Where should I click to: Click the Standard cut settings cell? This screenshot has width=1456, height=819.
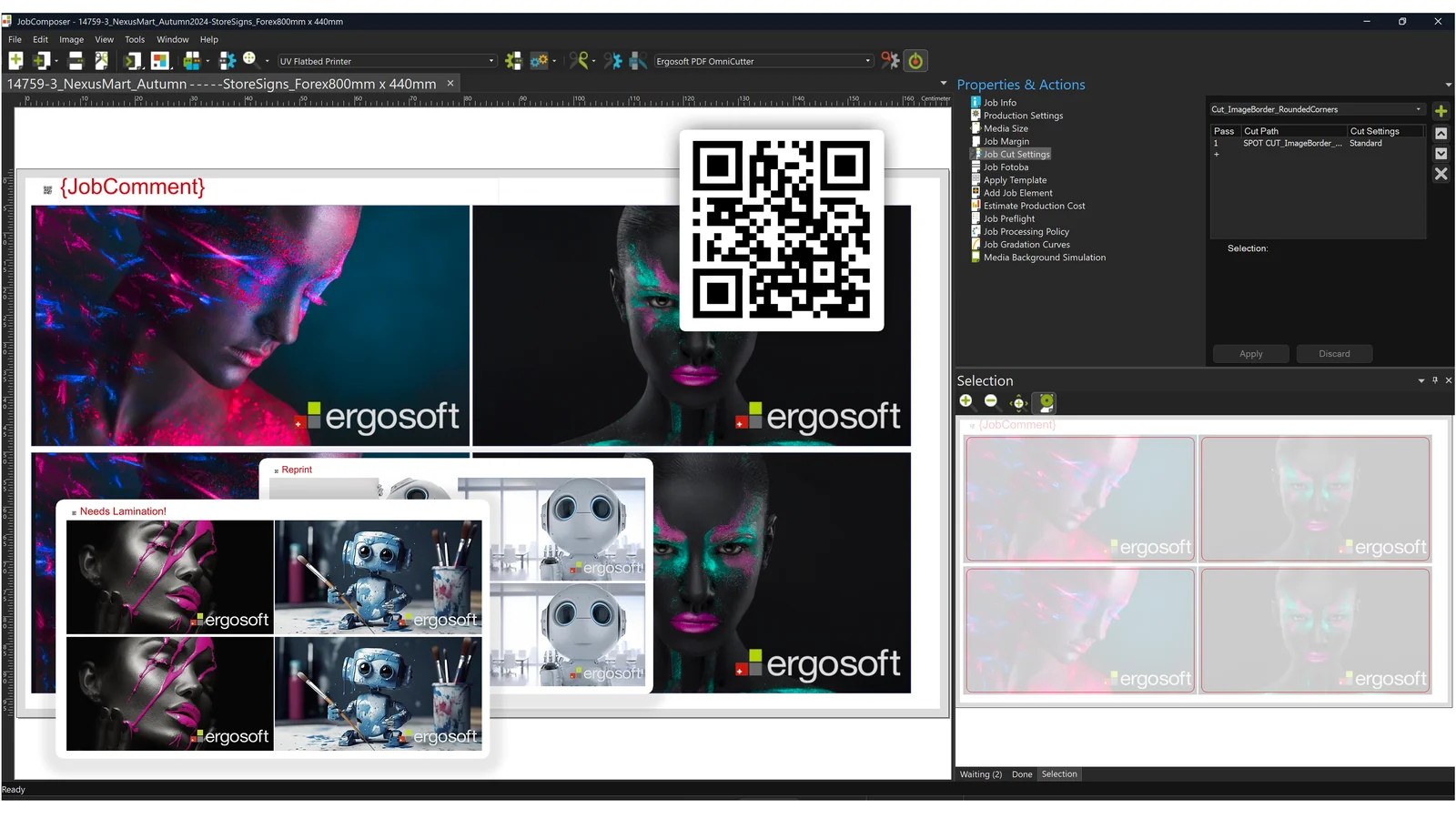1365,144
